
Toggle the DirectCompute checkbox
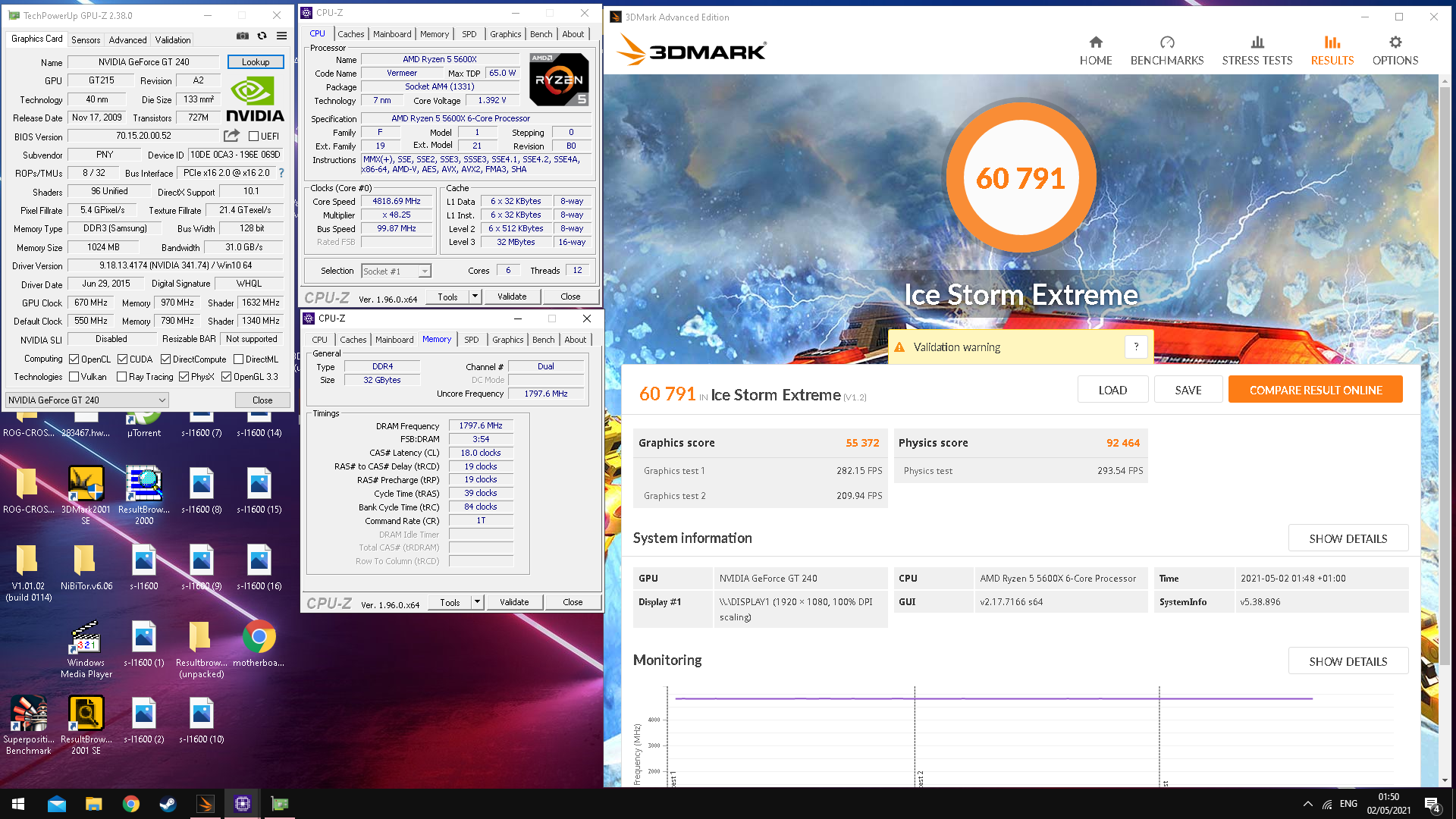(x=165, y=359)
